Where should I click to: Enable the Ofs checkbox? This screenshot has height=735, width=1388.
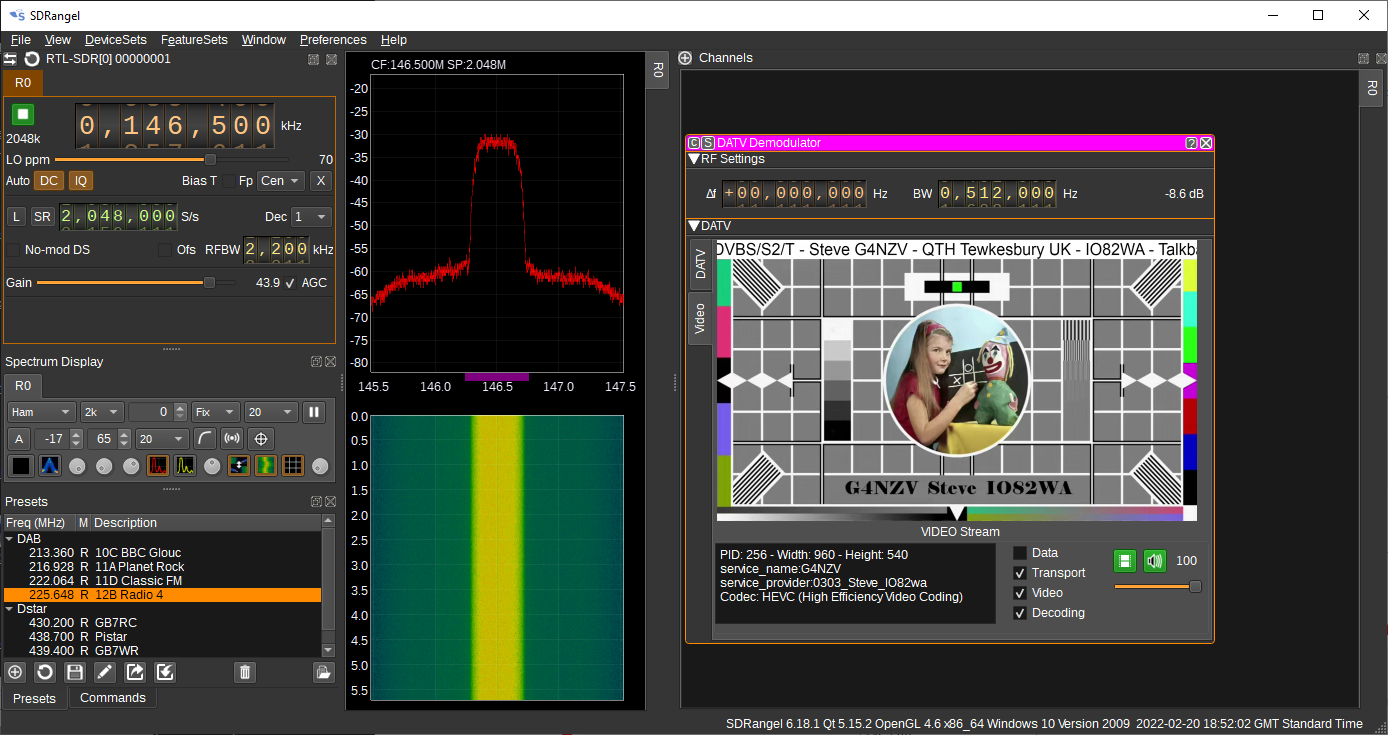click(x=164, y=250)
